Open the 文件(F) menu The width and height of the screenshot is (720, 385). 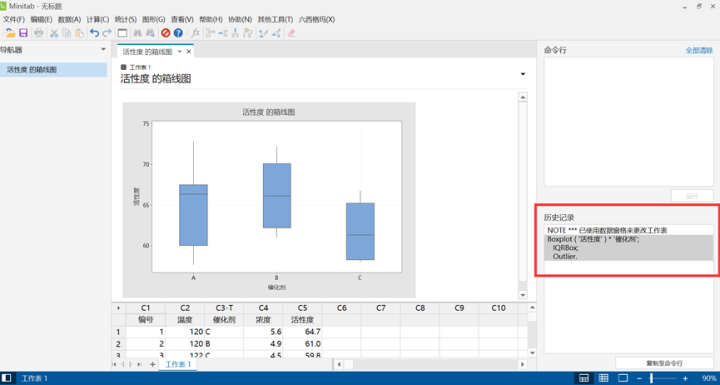coord(14,19)
